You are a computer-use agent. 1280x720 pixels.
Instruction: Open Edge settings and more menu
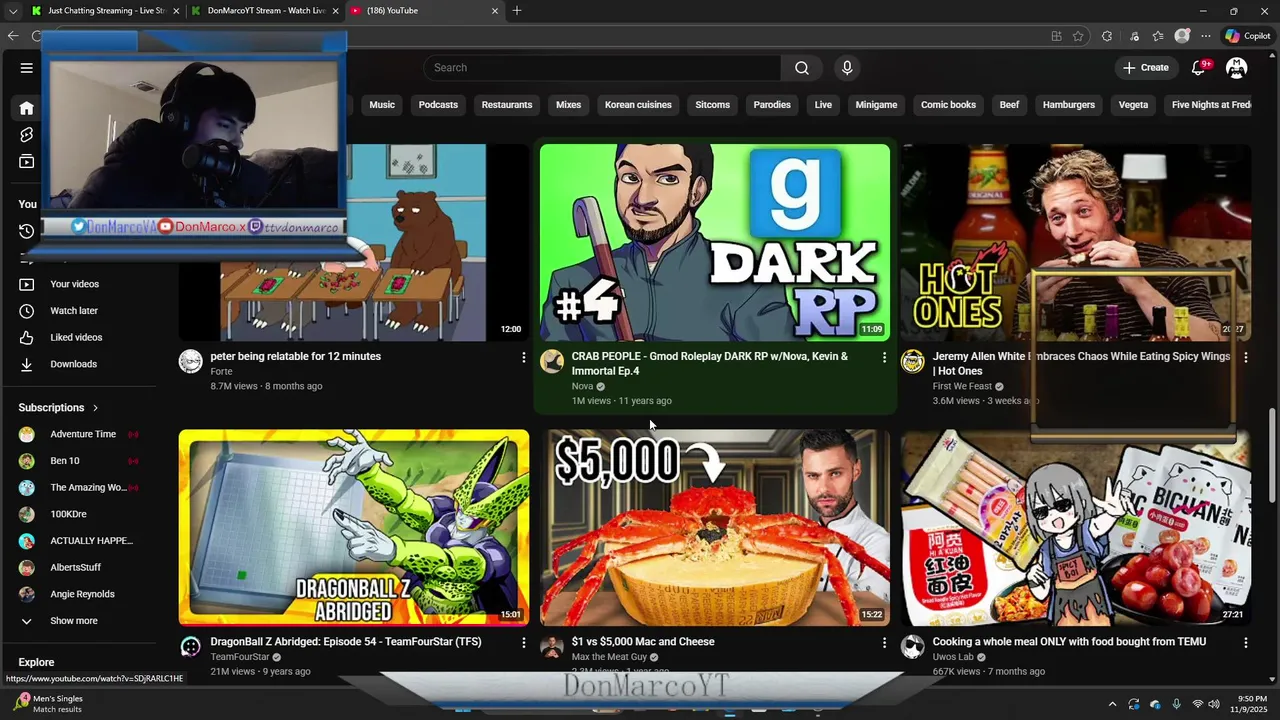(x=1206, y=36)
